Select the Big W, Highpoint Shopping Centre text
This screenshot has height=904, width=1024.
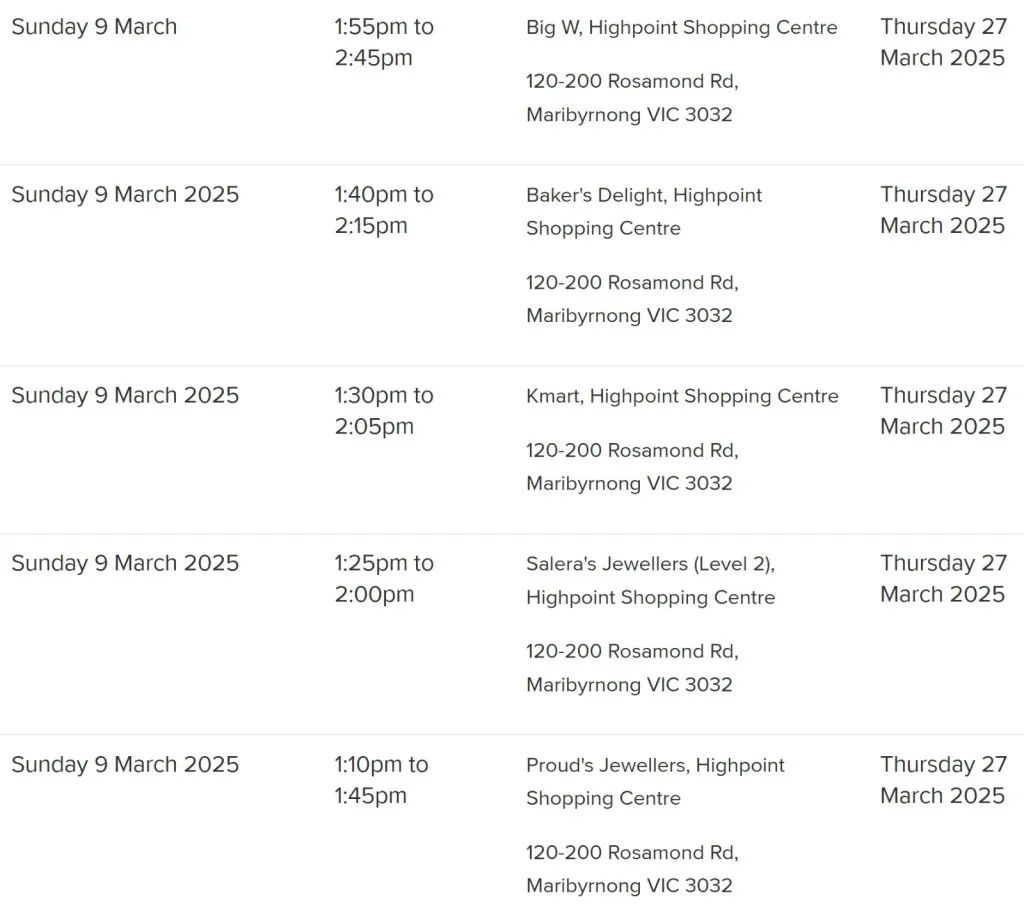point(681,27)
